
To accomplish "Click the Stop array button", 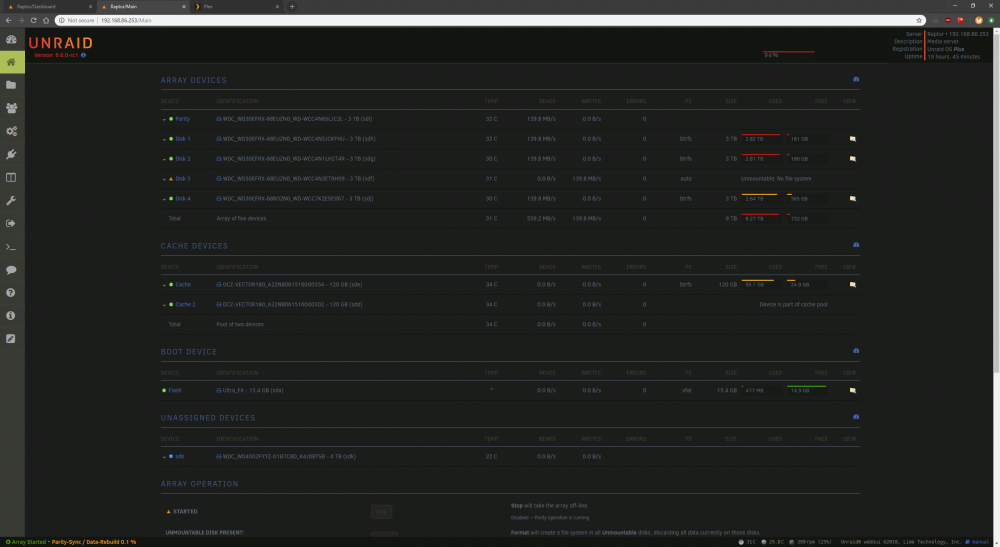I will point(381,511).
